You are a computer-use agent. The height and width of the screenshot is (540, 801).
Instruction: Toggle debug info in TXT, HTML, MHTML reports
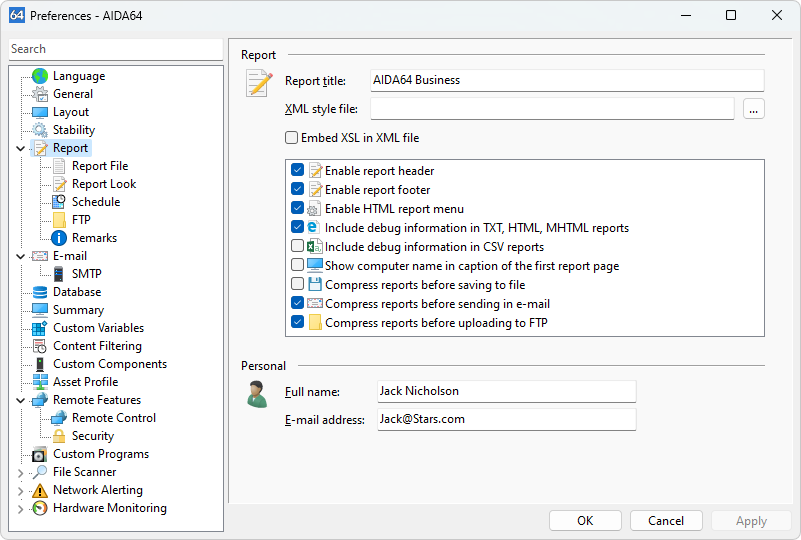[297, 227]
